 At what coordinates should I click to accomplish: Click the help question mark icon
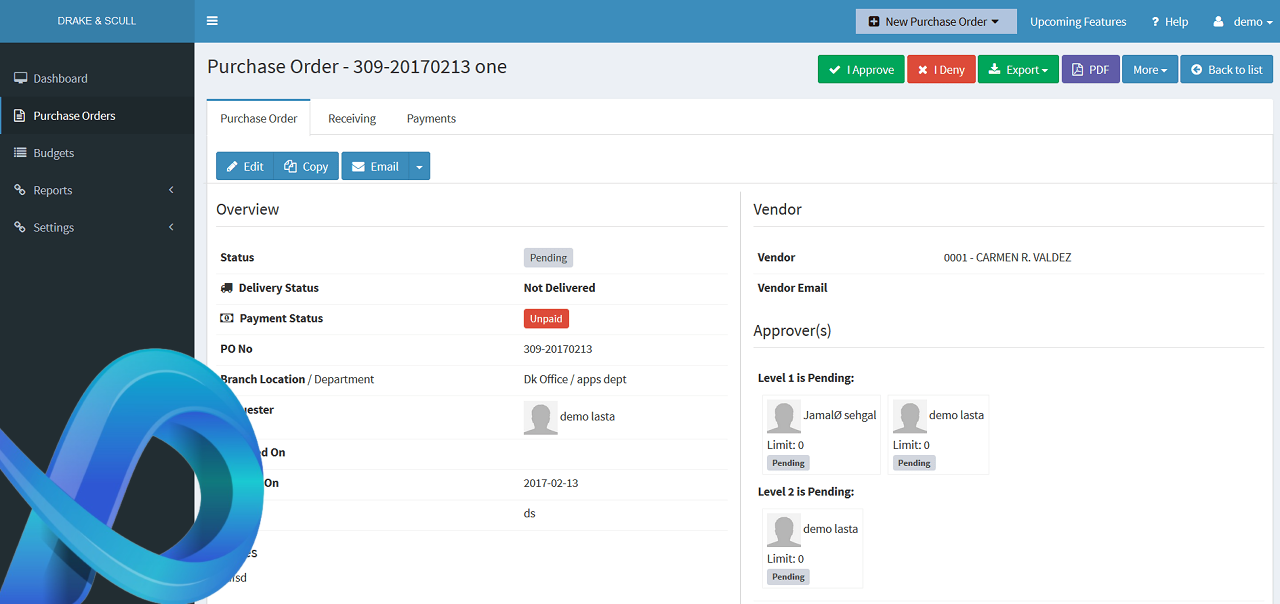pyautogui.click(x=1155, y=22)
